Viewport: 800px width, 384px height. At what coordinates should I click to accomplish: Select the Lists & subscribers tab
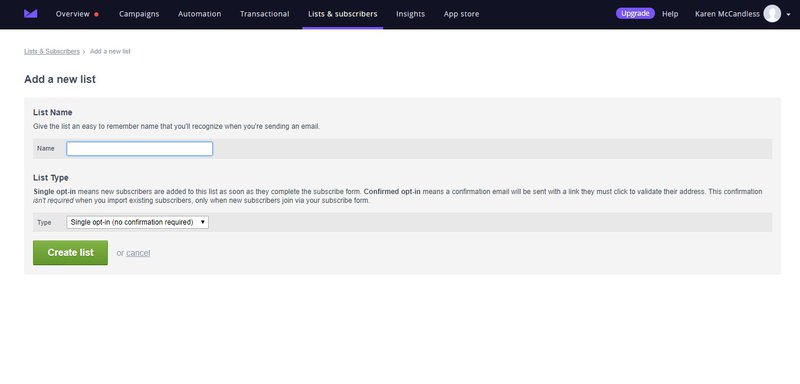click(x=343, y=14)
